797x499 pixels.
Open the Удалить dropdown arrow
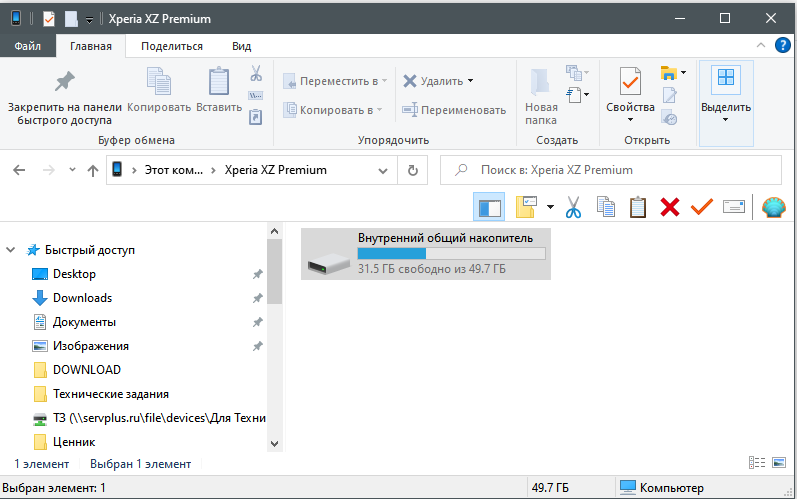[x=471, y=81]
